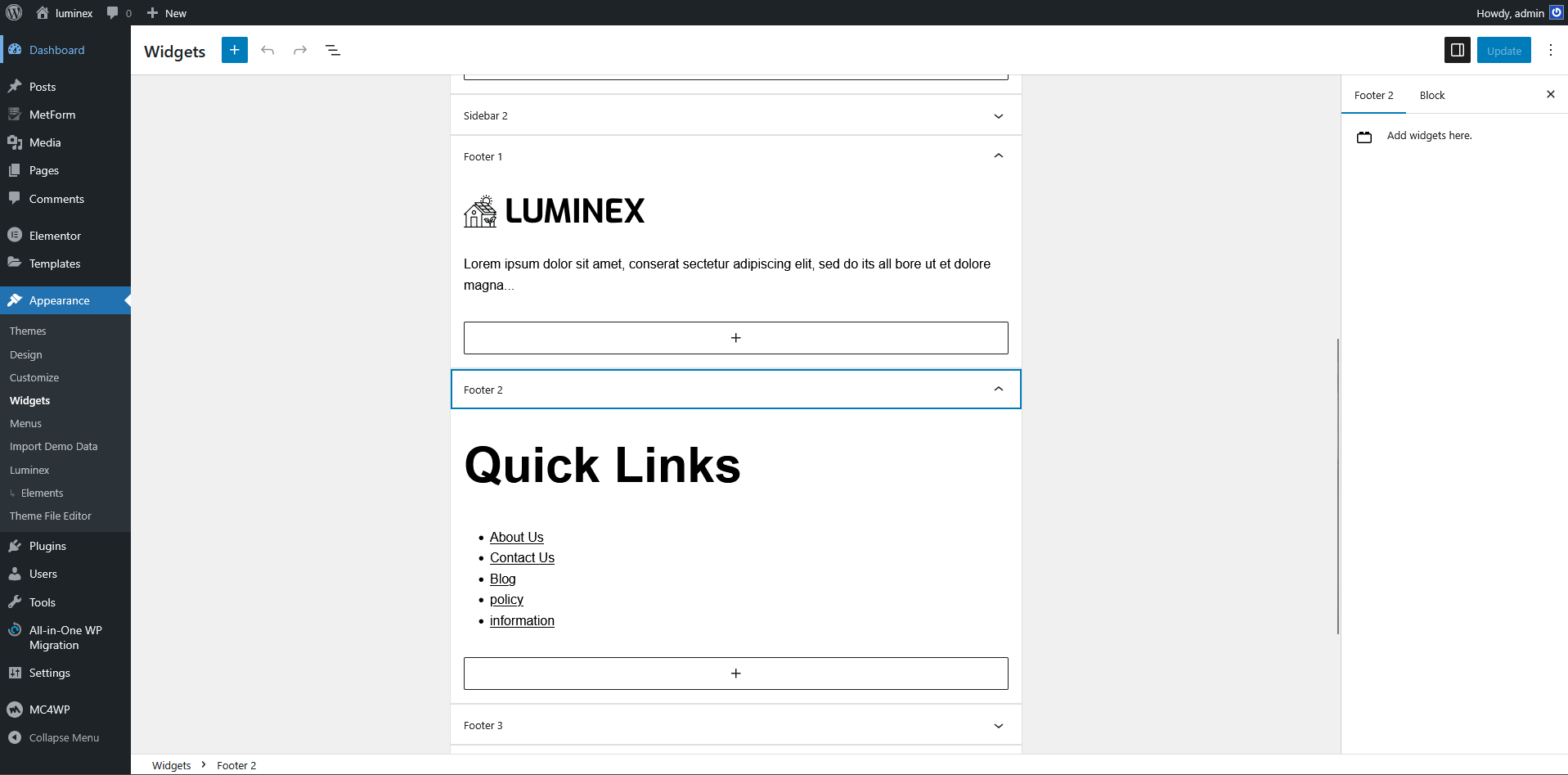Screen dimensions: 1568x775
Task: Open the comments bubble in admin bar
Action: pos(119,13)
